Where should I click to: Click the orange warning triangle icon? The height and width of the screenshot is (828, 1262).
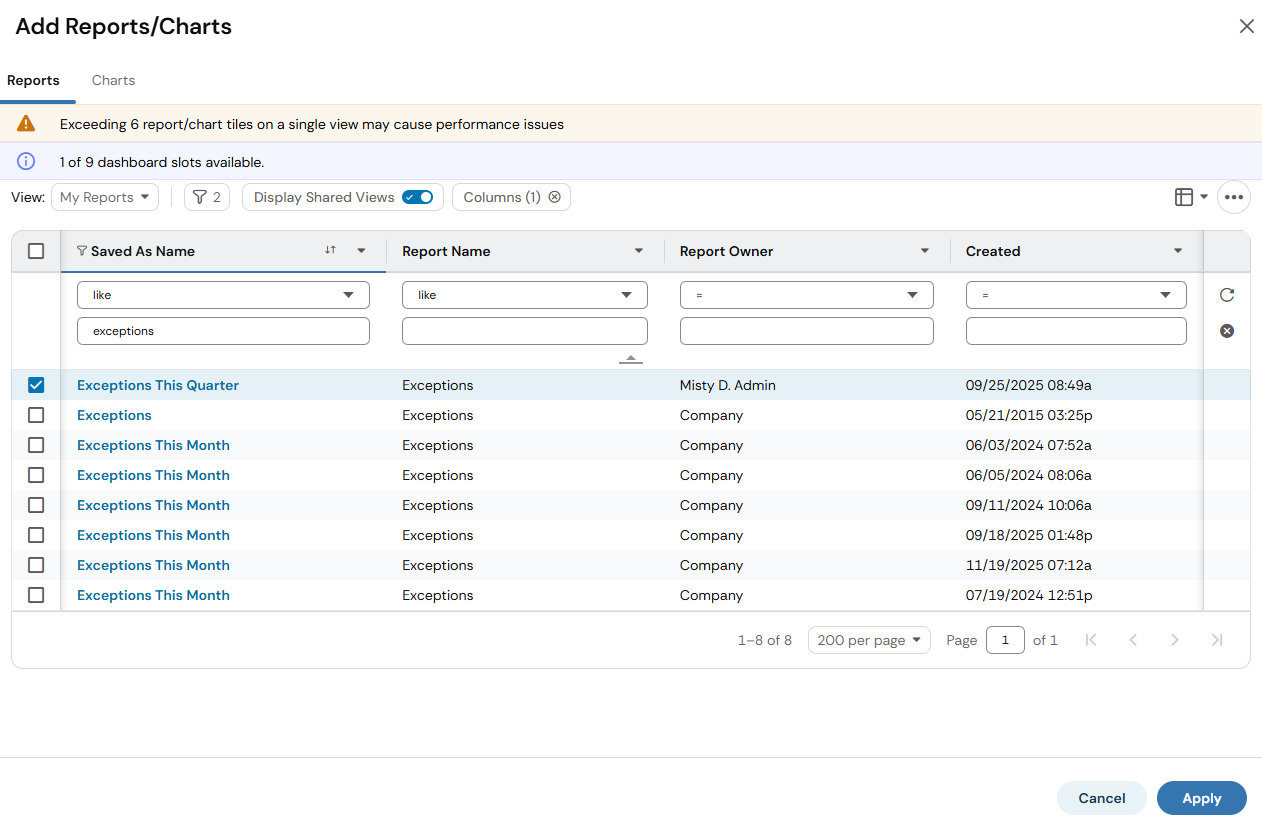26,124
